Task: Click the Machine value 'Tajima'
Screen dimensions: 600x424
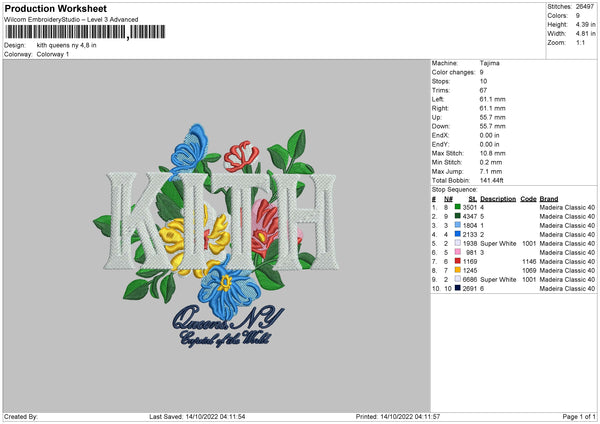Action: coord(489,63)
